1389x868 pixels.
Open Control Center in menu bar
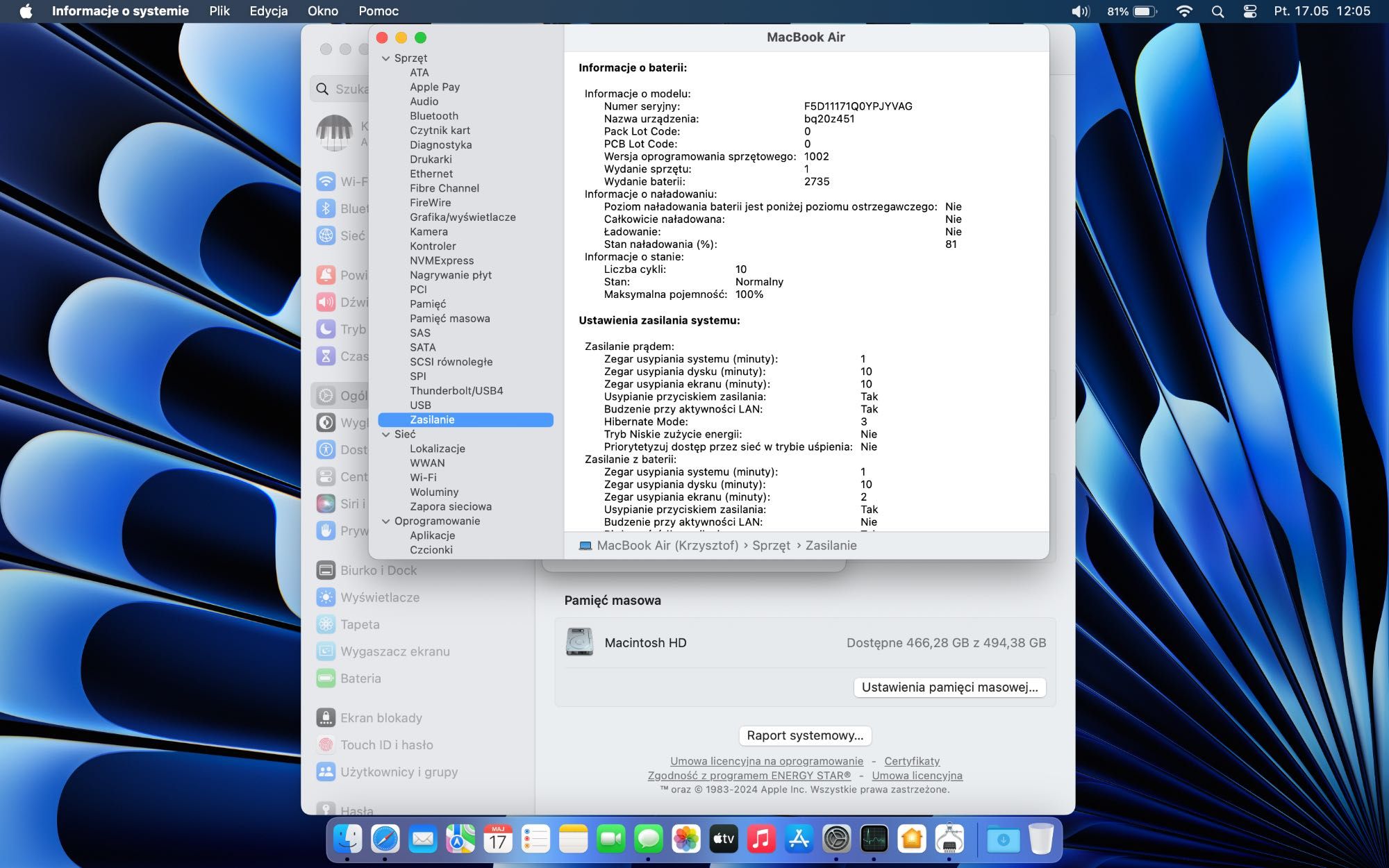[x=1249, y=11]
